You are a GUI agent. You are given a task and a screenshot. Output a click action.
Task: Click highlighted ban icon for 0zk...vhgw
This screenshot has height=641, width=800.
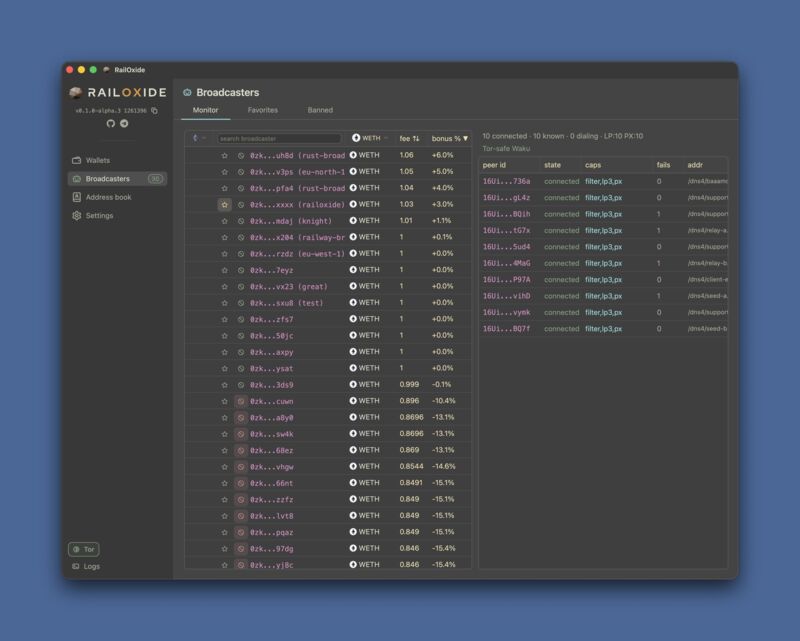(x=241, y=466)
